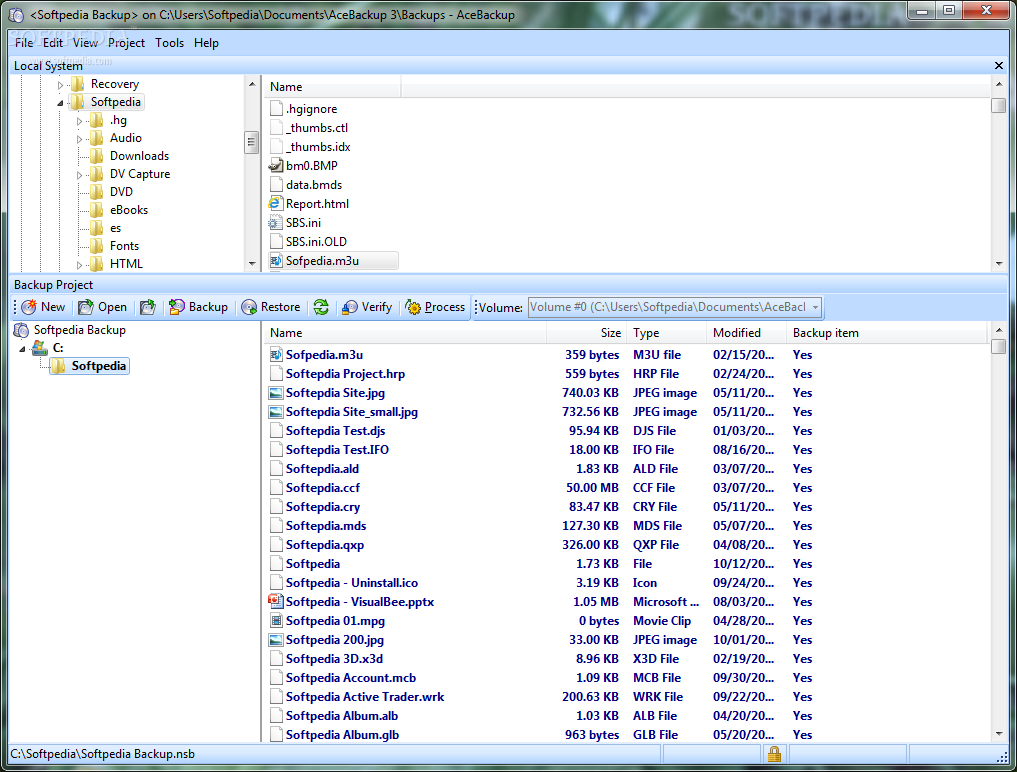Viewport: 1017px width, 772px height.
Task: Collapse the C: drive node in backup project
Action: [23, 349]
